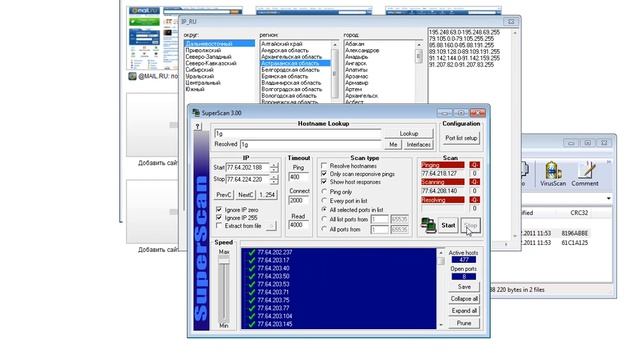Click the Start IP field 77.64.202.188
The image size is (640, 360).
click(x=248, y=167)
